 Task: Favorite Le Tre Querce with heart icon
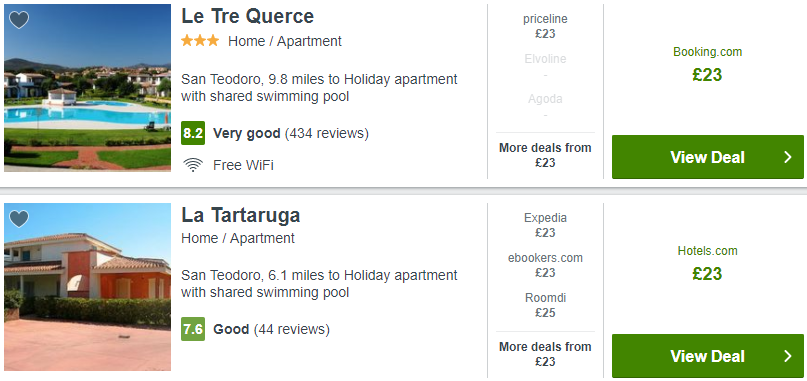(x=19, y=20)
